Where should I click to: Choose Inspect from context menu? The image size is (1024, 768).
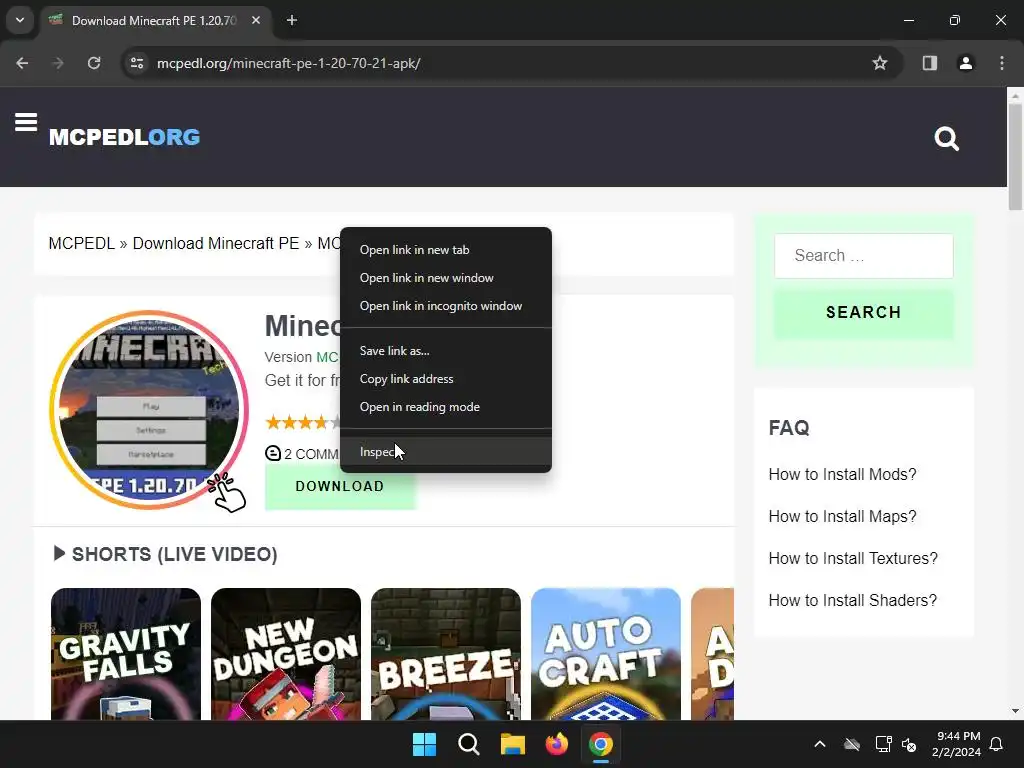click(x=445, y=452)
